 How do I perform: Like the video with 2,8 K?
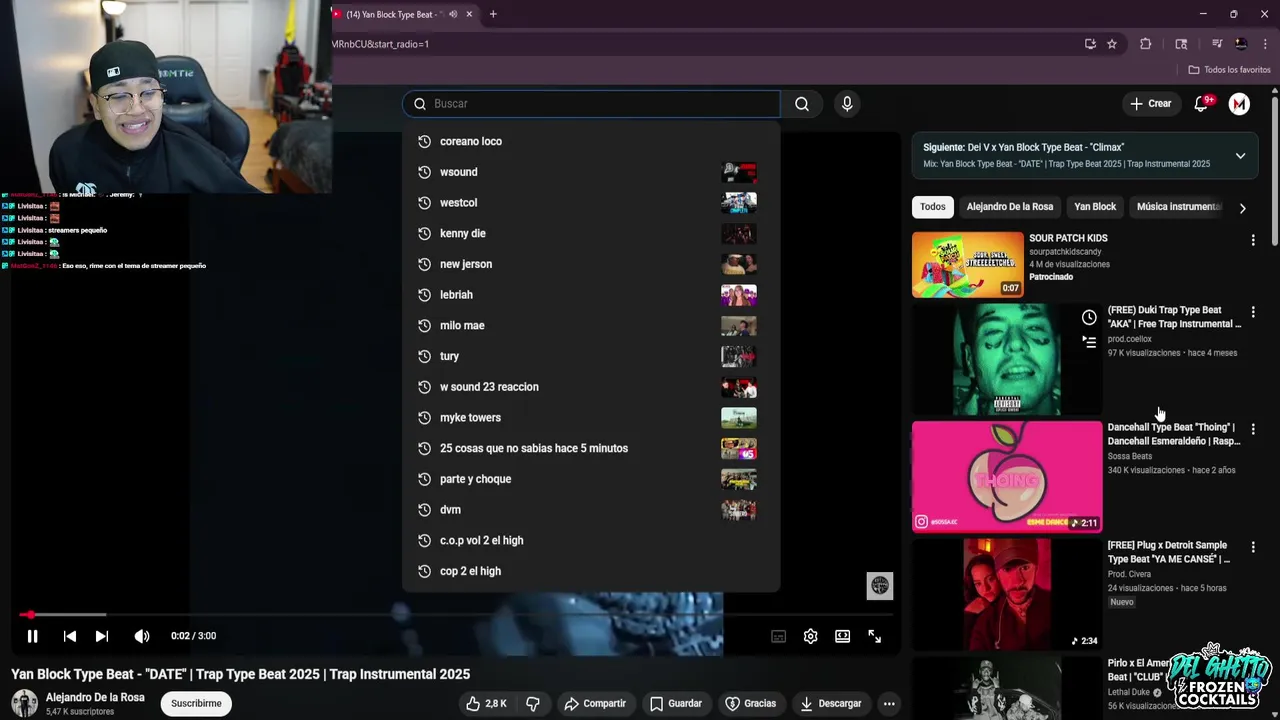pos(486,704)
